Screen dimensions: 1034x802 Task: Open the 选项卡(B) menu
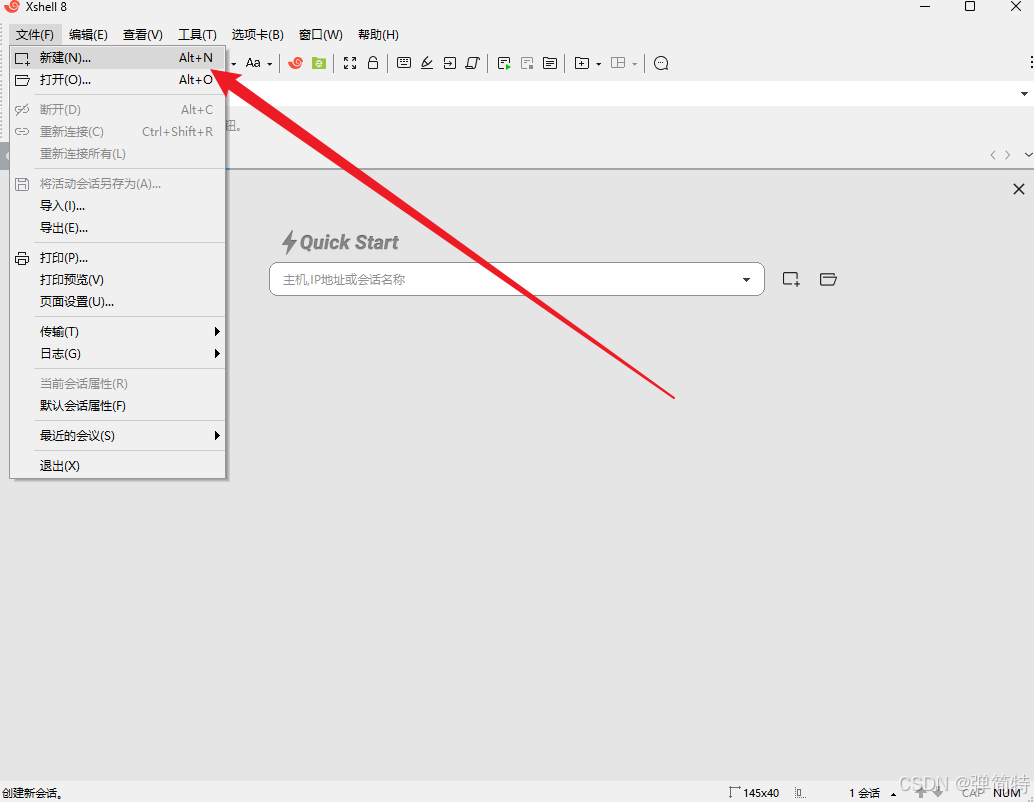[x=257, y=35]
